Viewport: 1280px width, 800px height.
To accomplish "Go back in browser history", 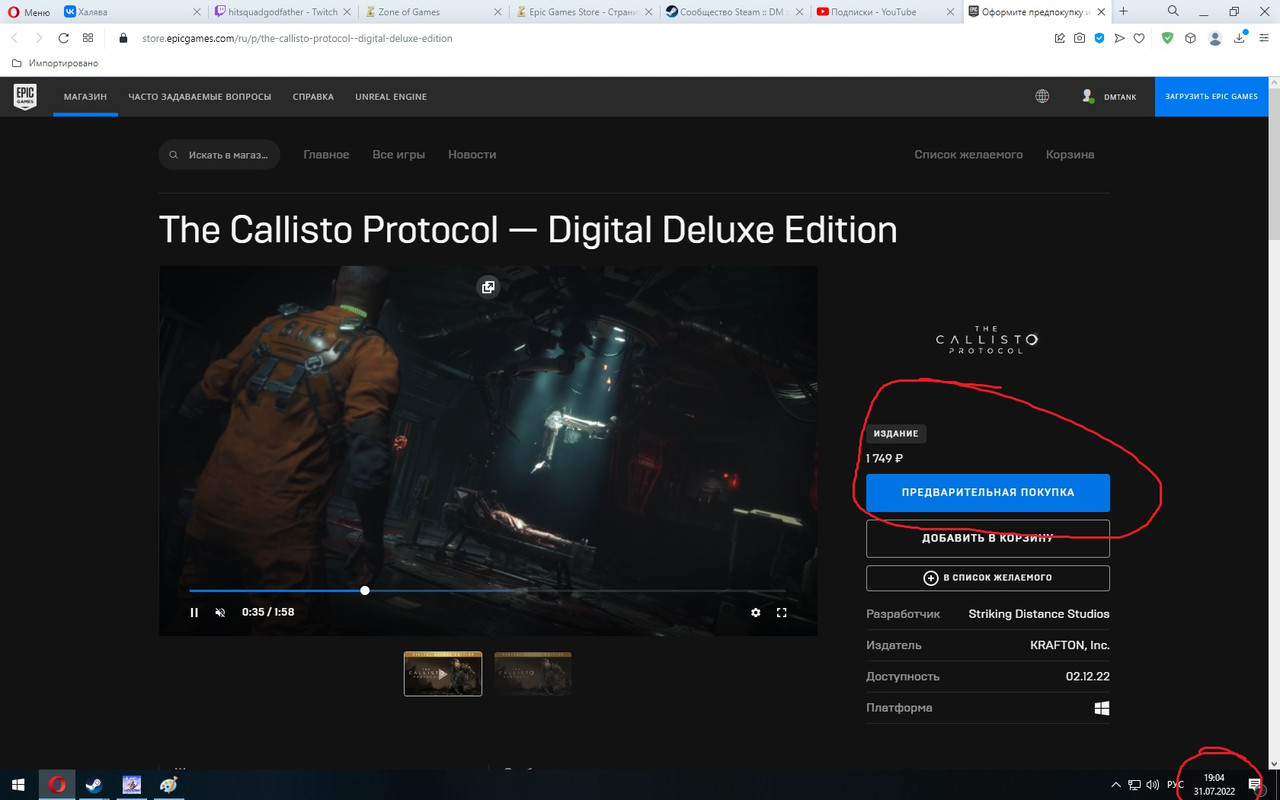I will [14, 38].
